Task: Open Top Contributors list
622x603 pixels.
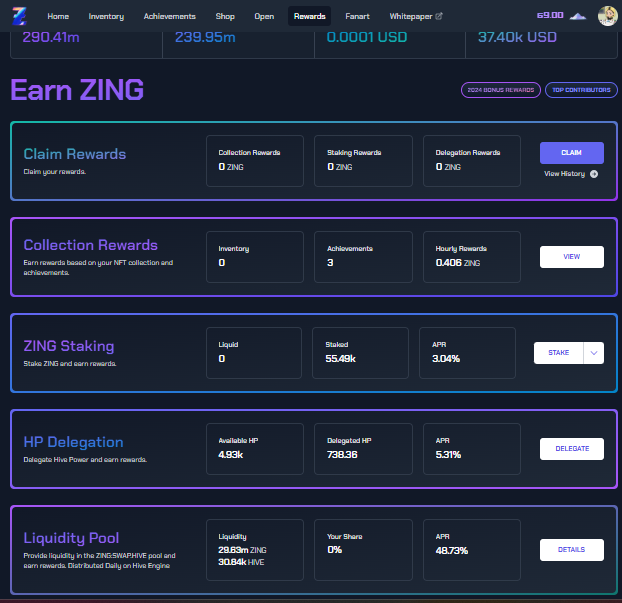Action: 581,90
